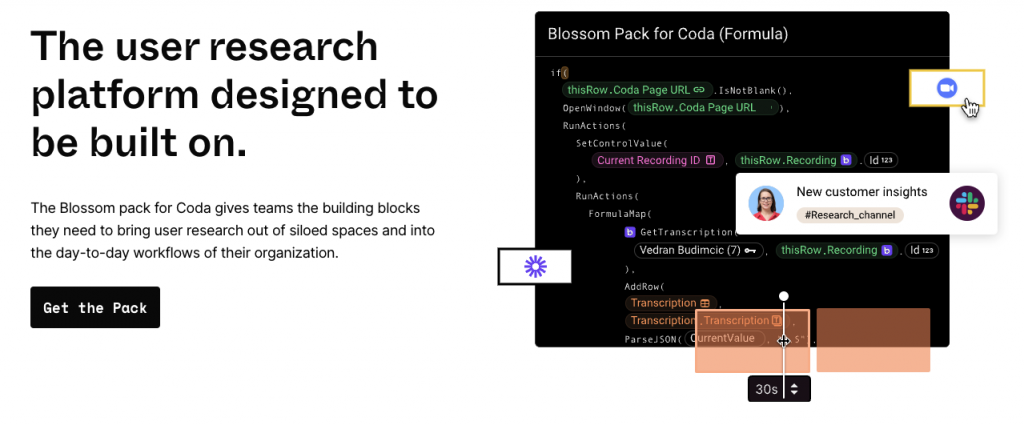Click the text icon in Current Recording ID
This screenshot has width=1024, height=425.
711,160
